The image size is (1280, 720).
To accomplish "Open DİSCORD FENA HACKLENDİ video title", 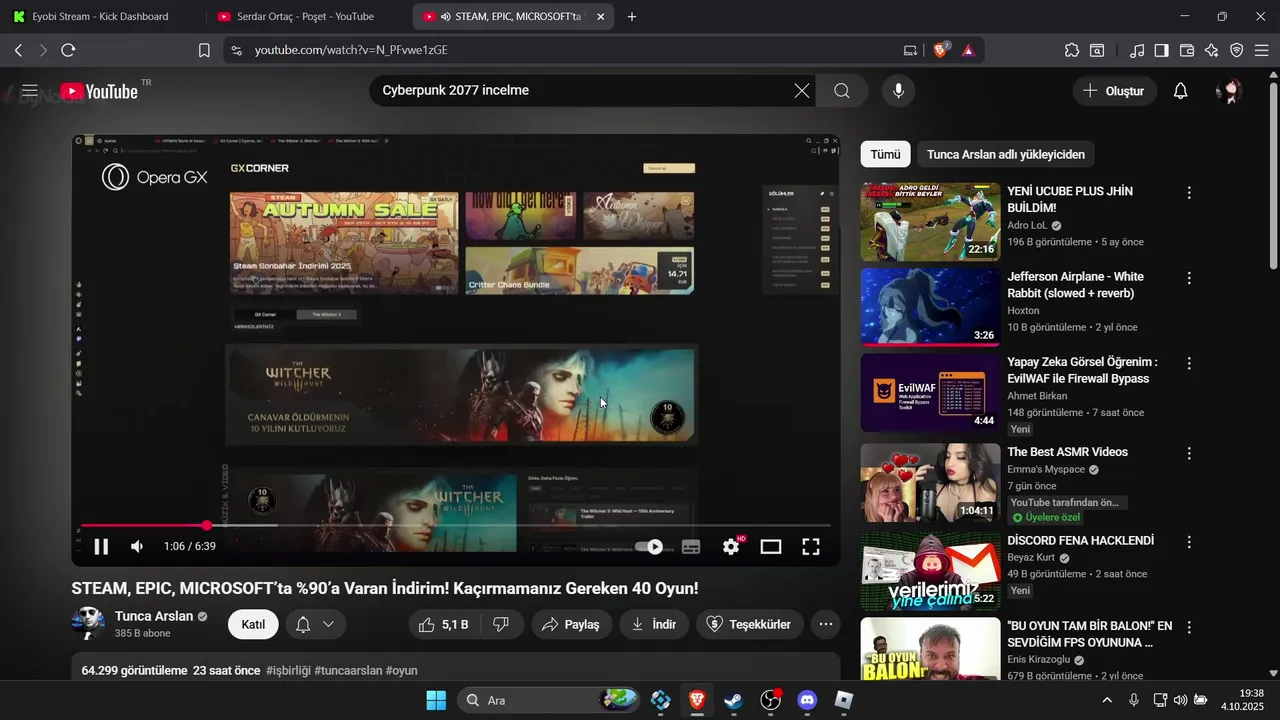I will 1081,540.
